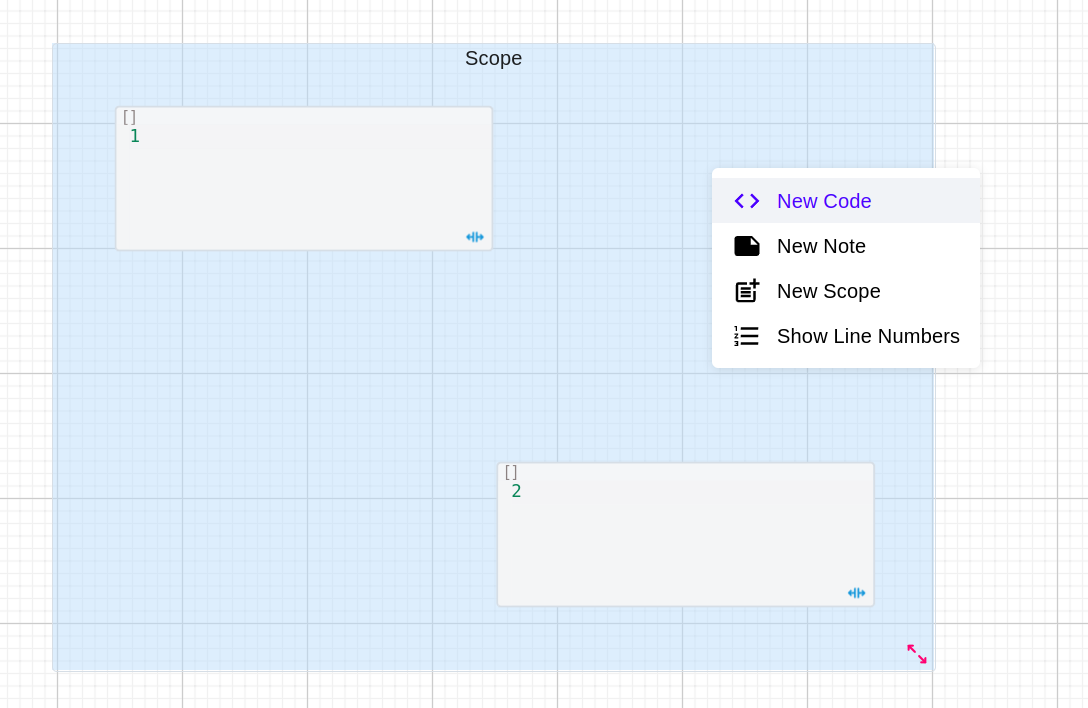Click the code brackets icon beside New Code
The width and height of the screenshot is (1088, 708).
click(747, 201)
